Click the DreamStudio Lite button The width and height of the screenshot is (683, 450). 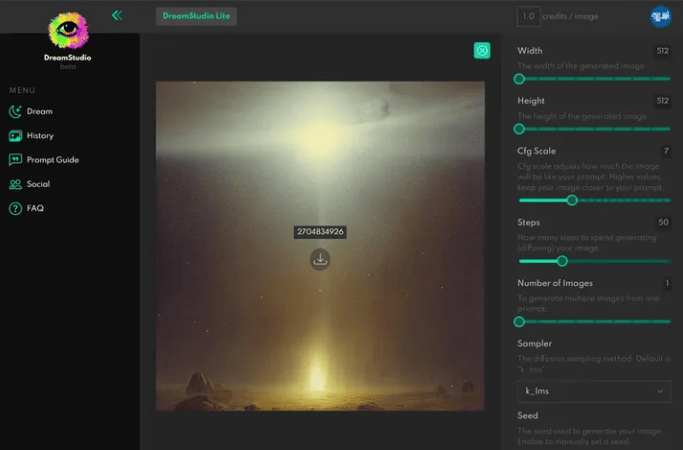tap(196, 16)
